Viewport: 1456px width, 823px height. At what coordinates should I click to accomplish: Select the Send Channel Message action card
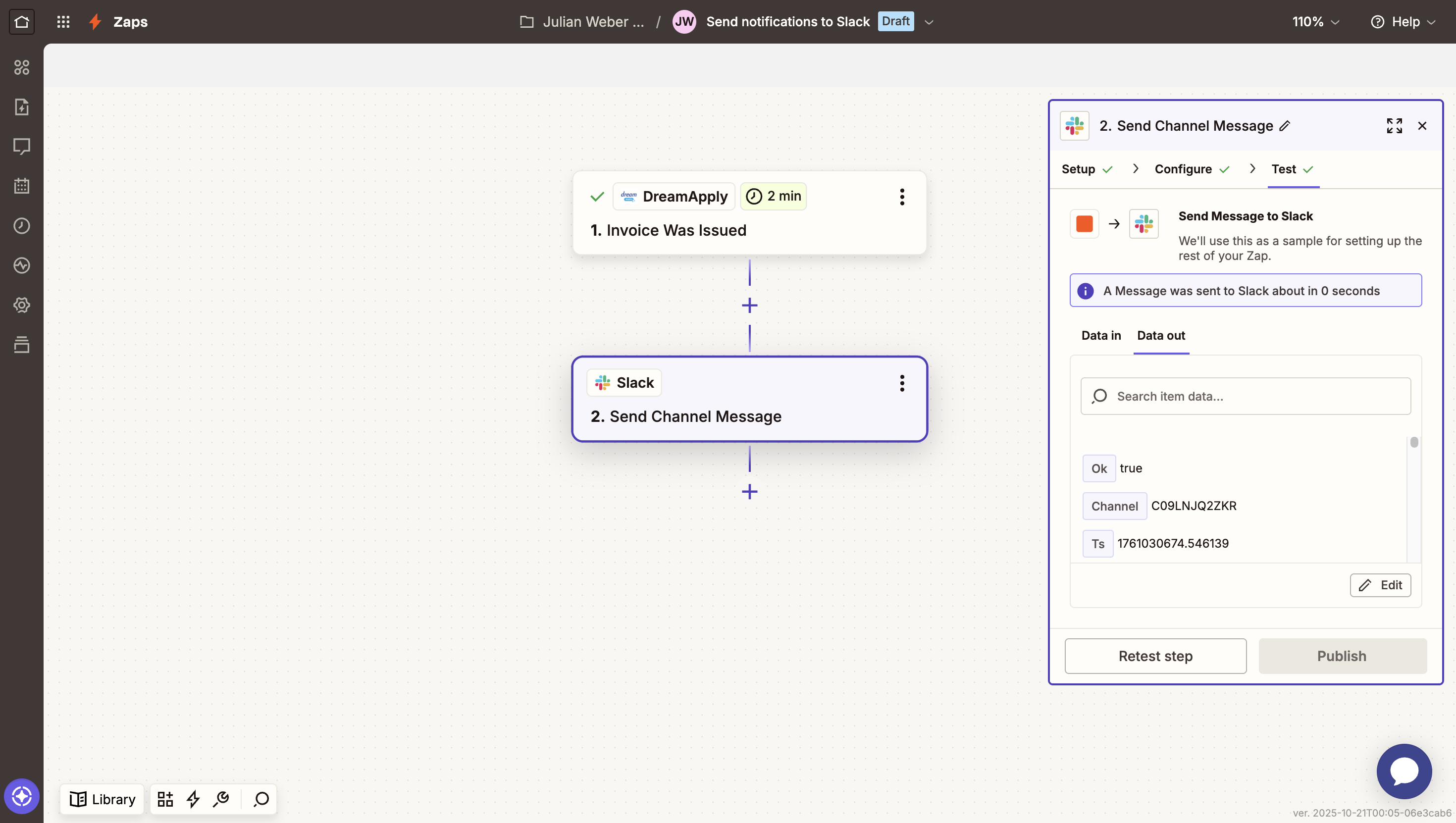[749, 399]
